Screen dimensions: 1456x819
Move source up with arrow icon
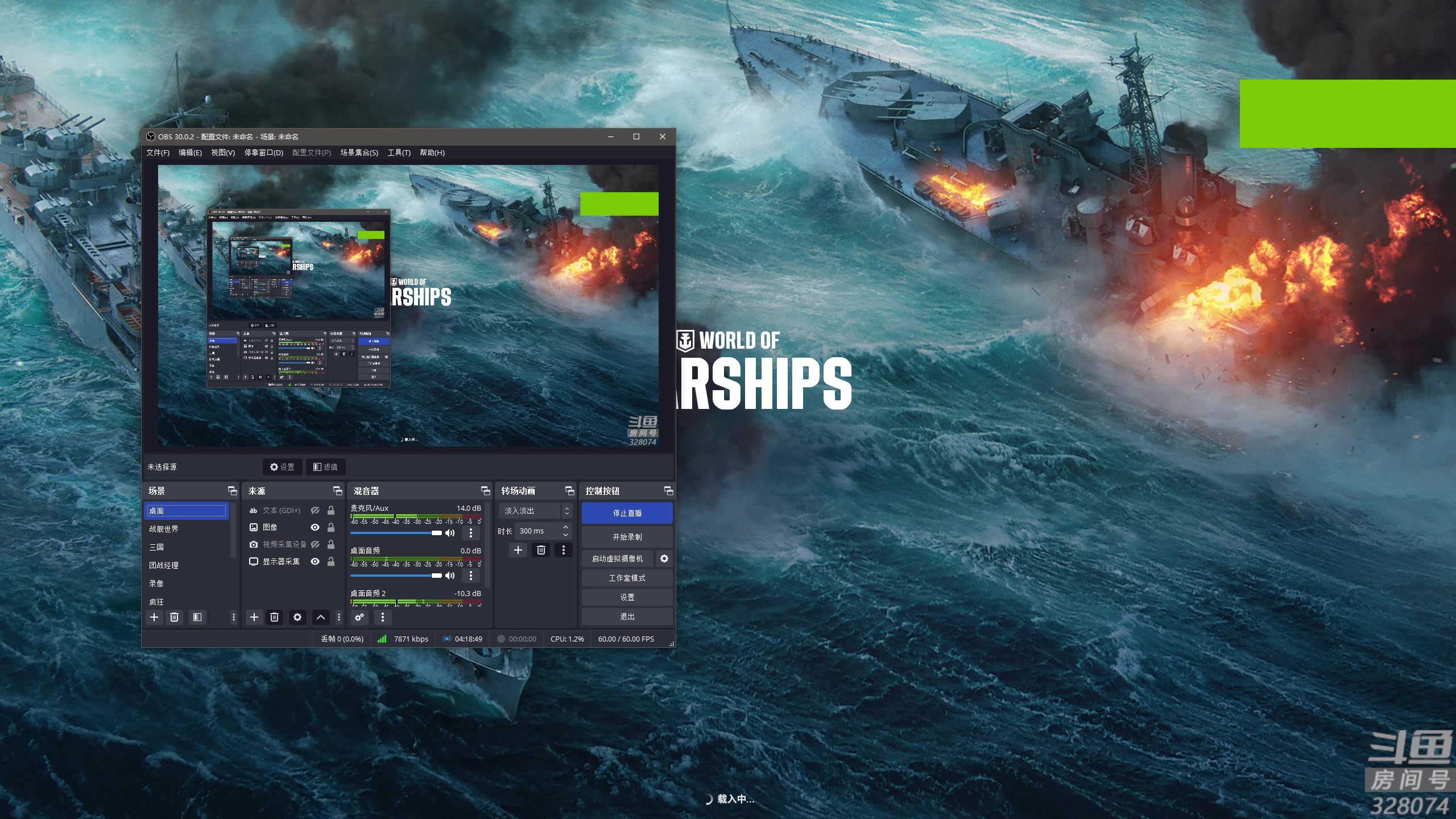pos(321,617)
